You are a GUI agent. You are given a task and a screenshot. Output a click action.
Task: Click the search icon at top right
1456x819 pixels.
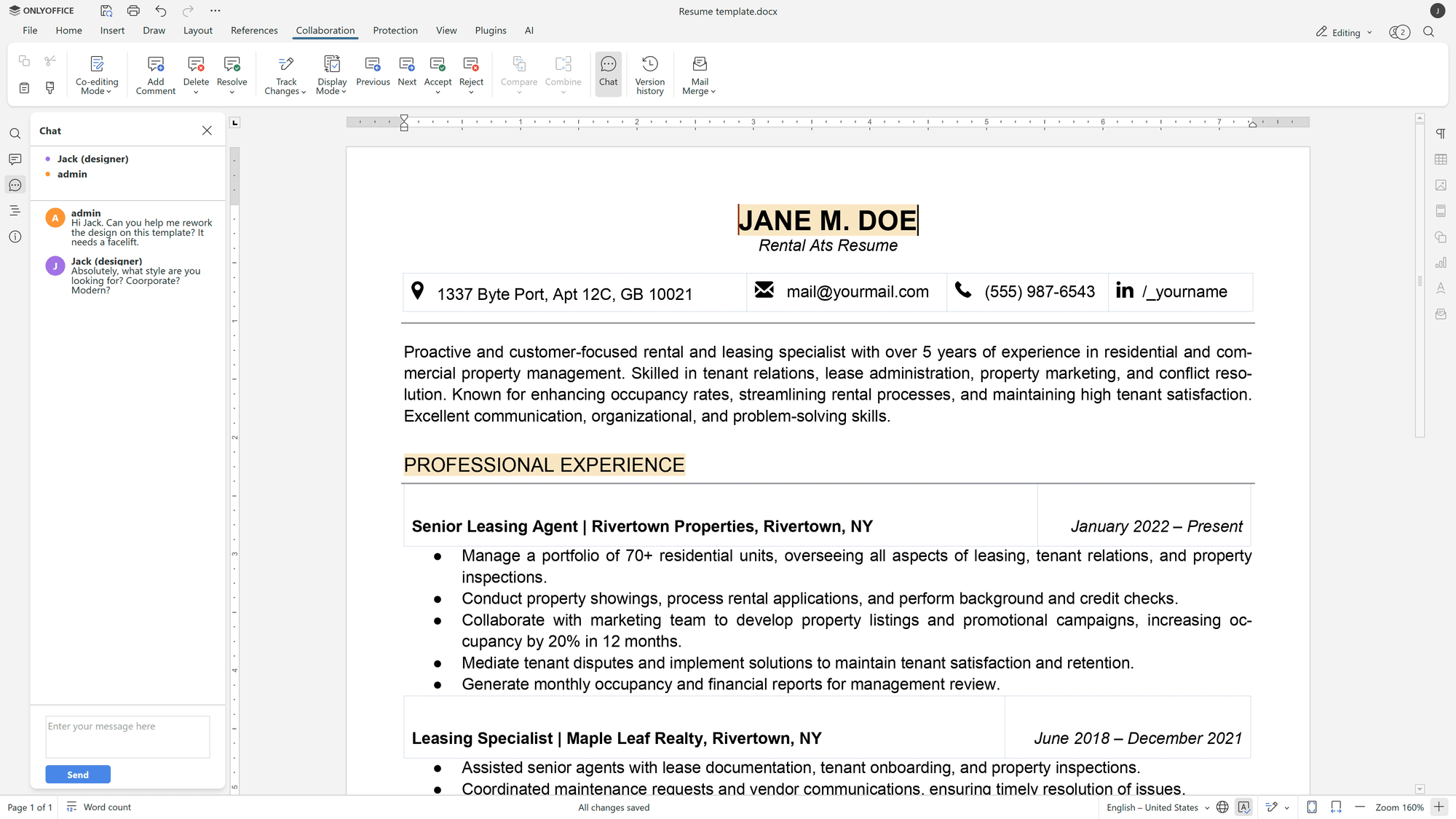(x=1428, y=32)
